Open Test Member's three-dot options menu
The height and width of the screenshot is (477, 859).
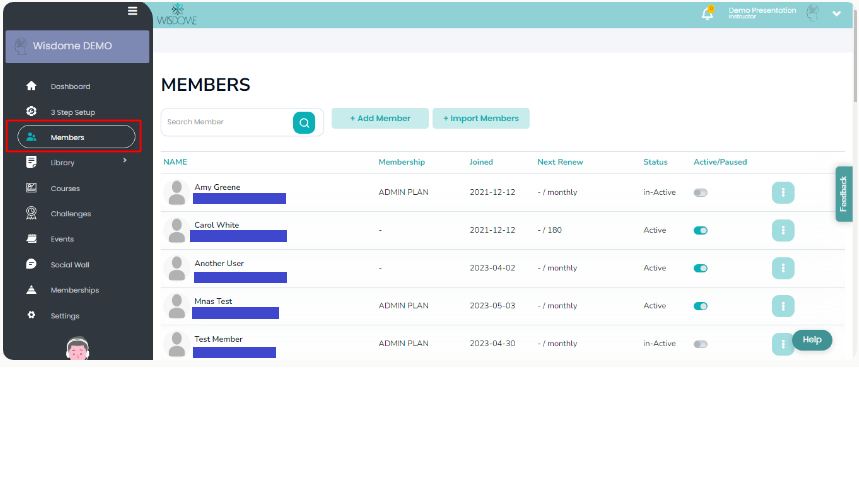[x=783, y=344]
